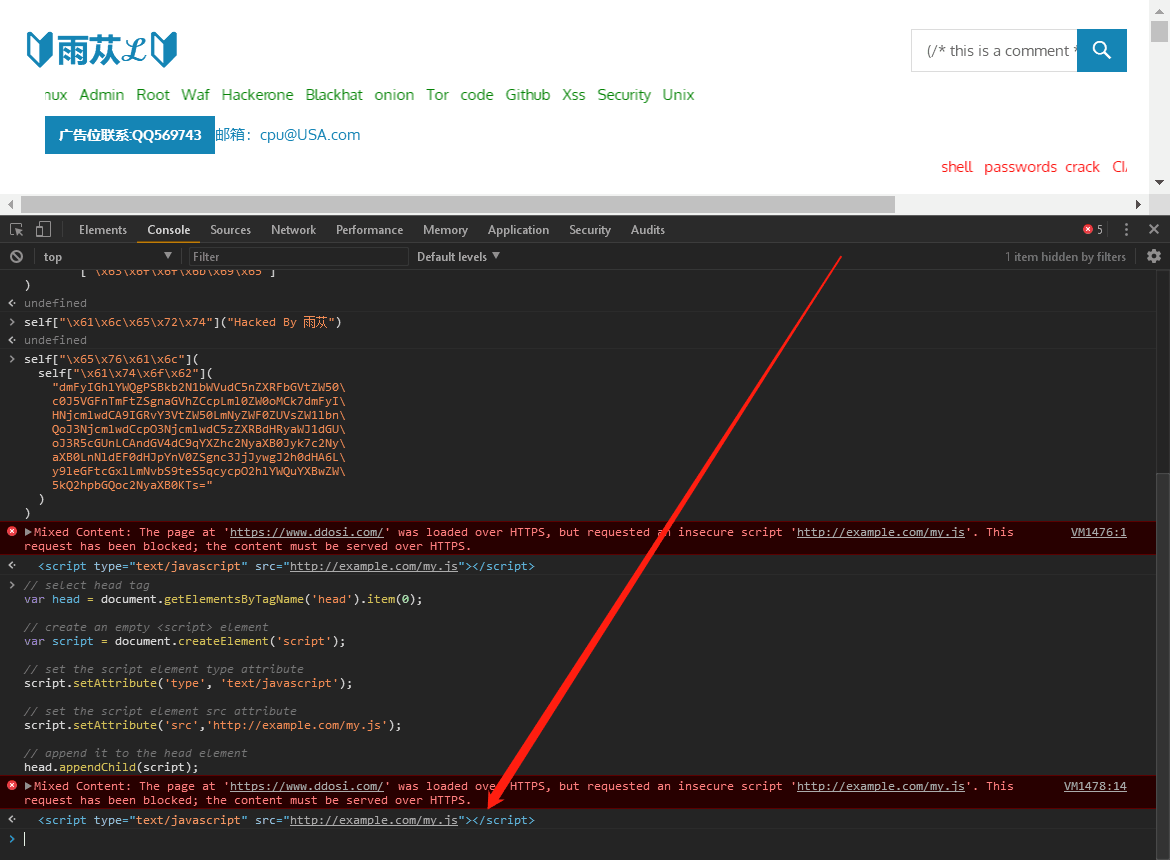This screenshot has width=1170, height=860.
Task: Switch to the Elements tab
Action: (103, 230)
